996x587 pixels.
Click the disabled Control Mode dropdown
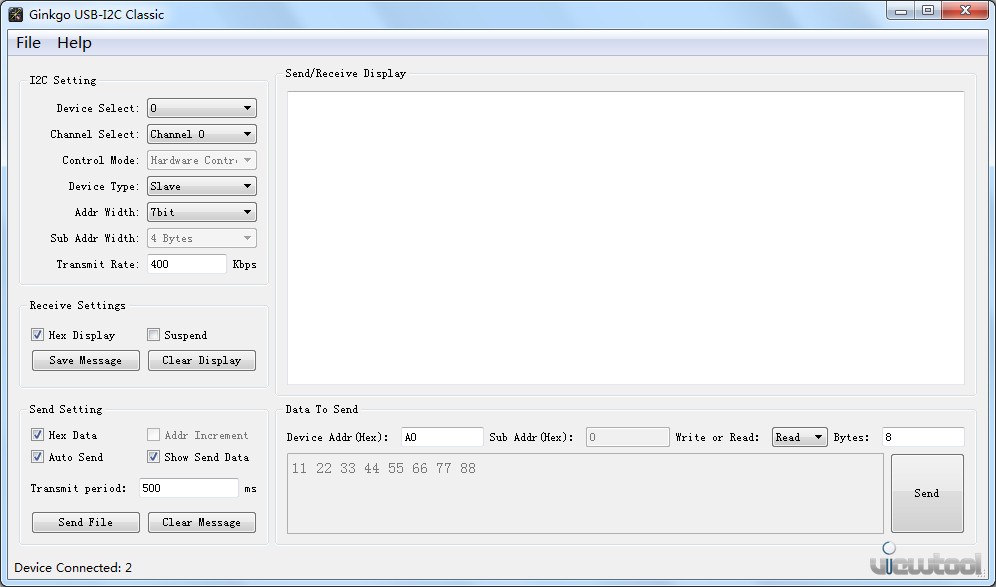point(202,160)
